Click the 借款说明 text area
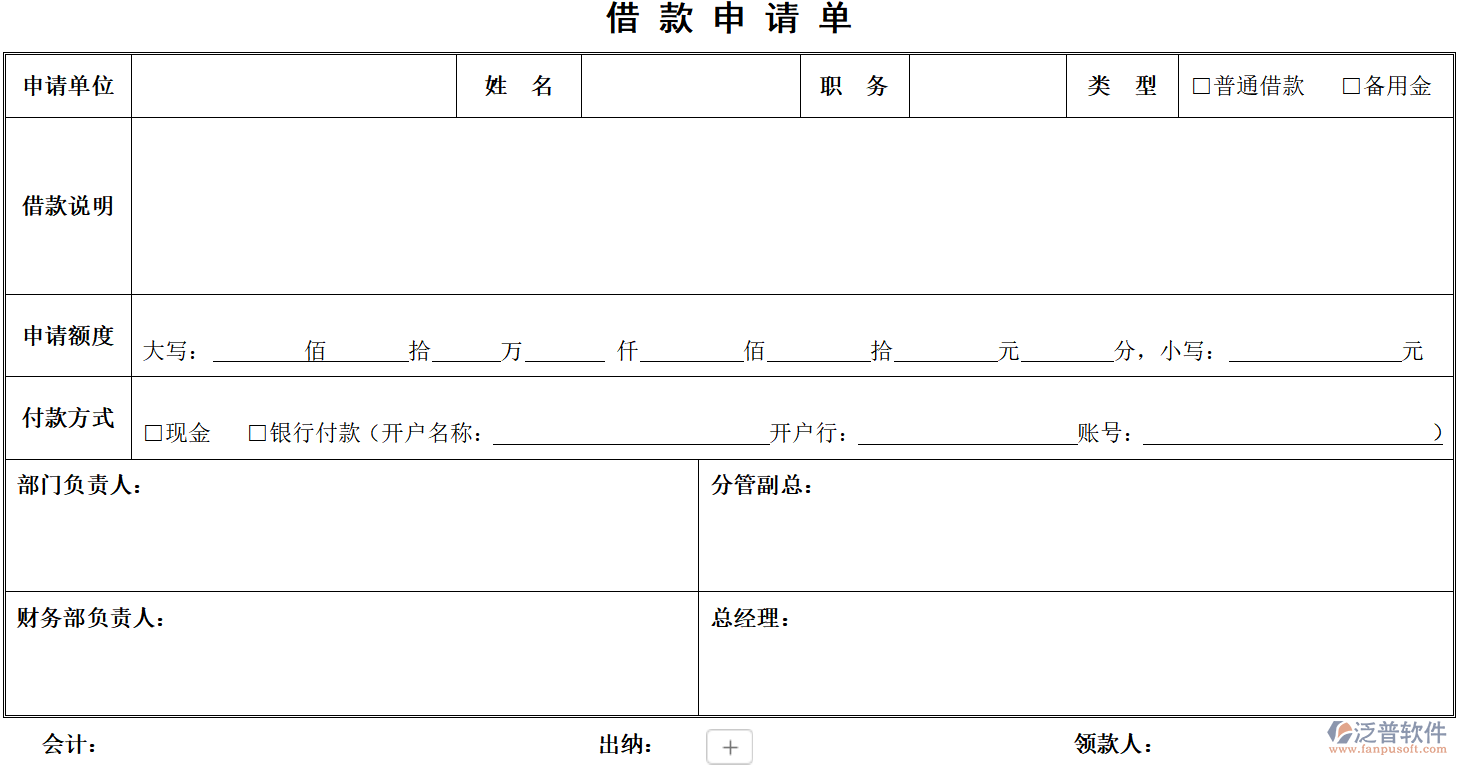 pyautogui.click(x=790, y=205)
